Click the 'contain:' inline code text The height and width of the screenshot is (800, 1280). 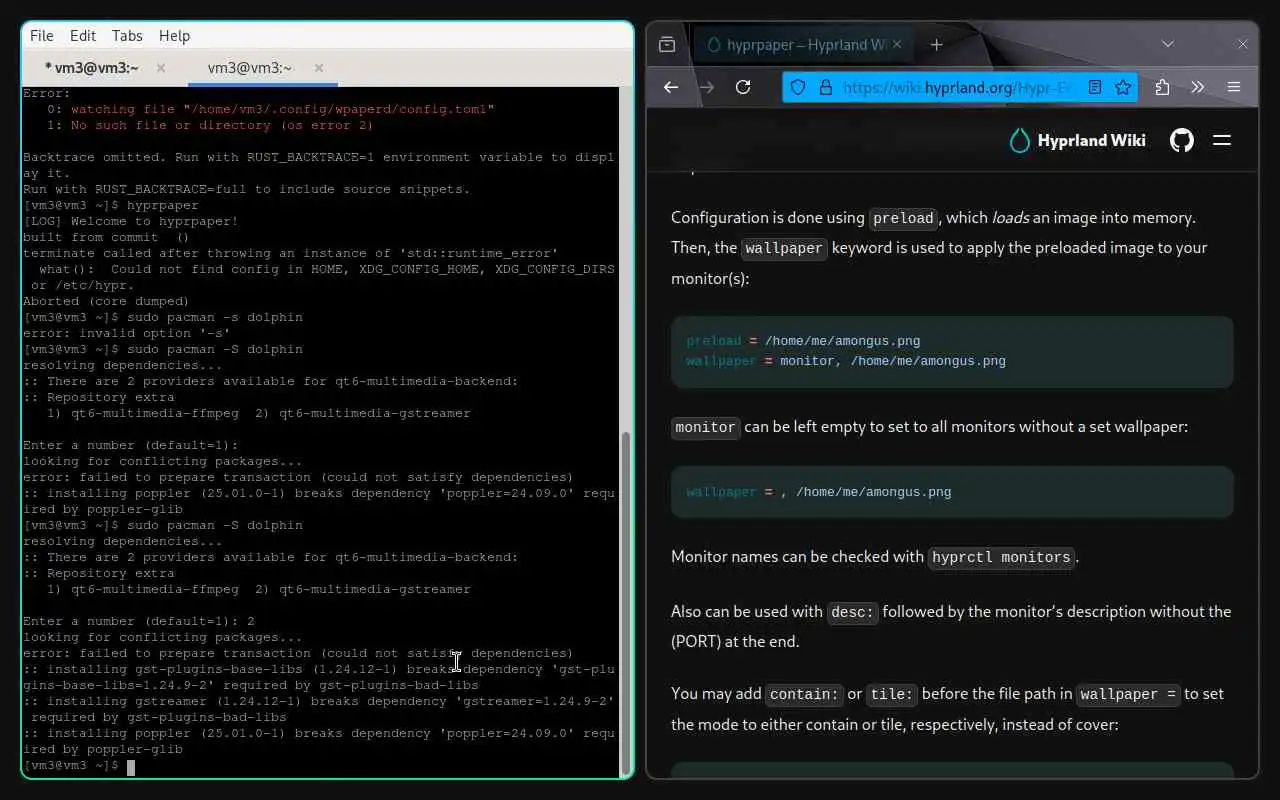coord(805,694)
